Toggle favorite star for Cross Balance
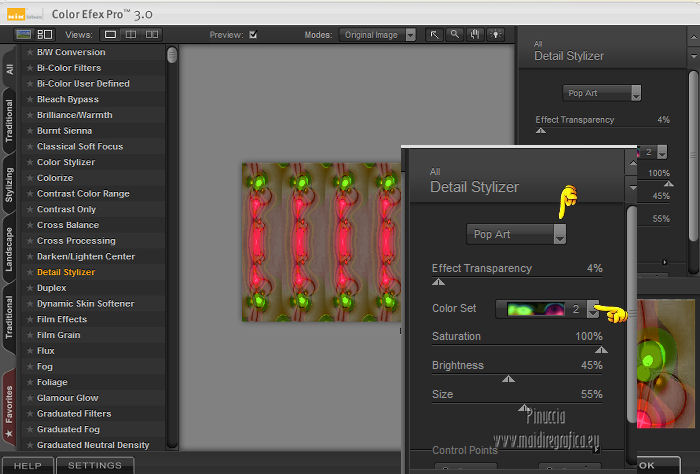This screenshot has height=474, width=700. (30, 225)
